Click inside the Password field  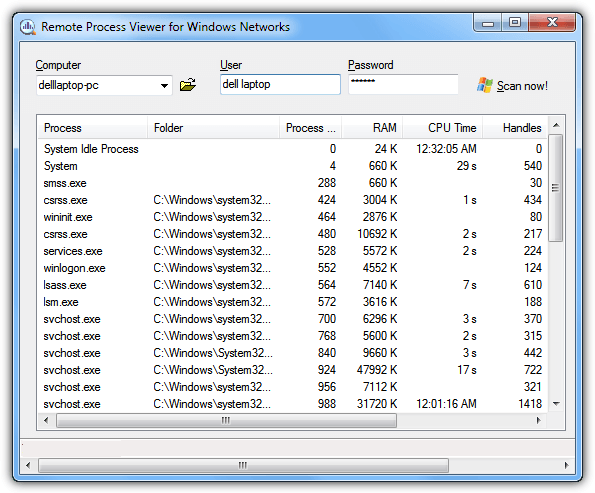[x=403, y=84]
